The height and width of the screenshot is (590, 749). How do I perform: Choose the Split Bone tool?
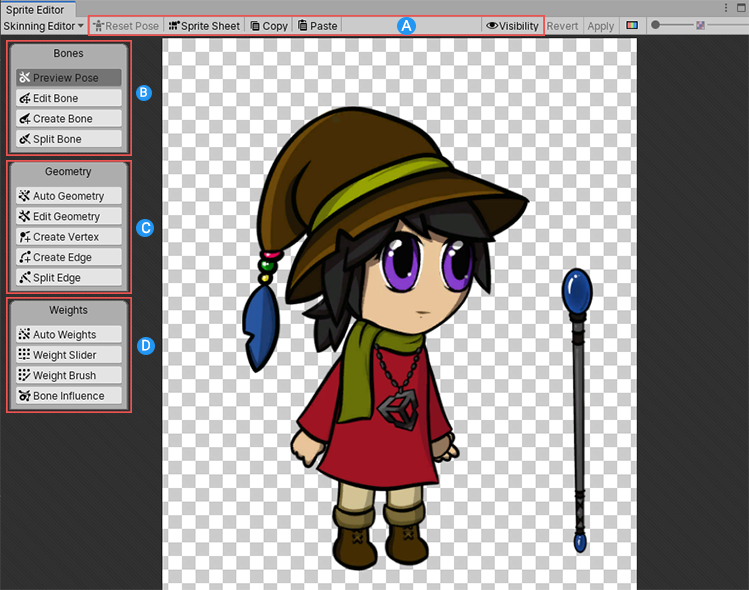68,139
